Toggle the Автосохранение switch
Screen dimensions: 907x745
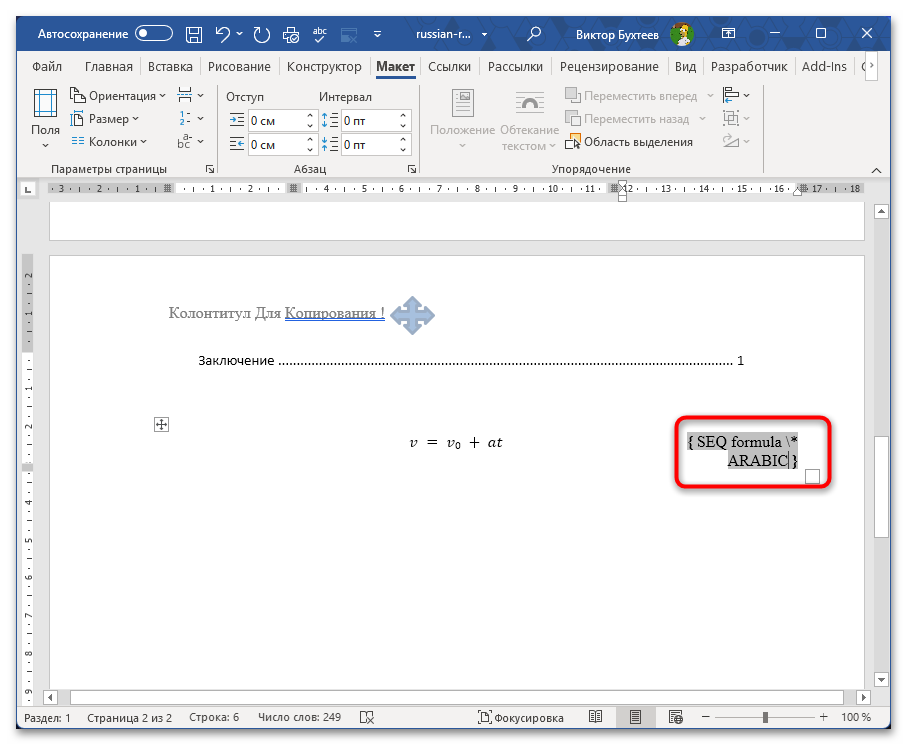tap(154, 34)
